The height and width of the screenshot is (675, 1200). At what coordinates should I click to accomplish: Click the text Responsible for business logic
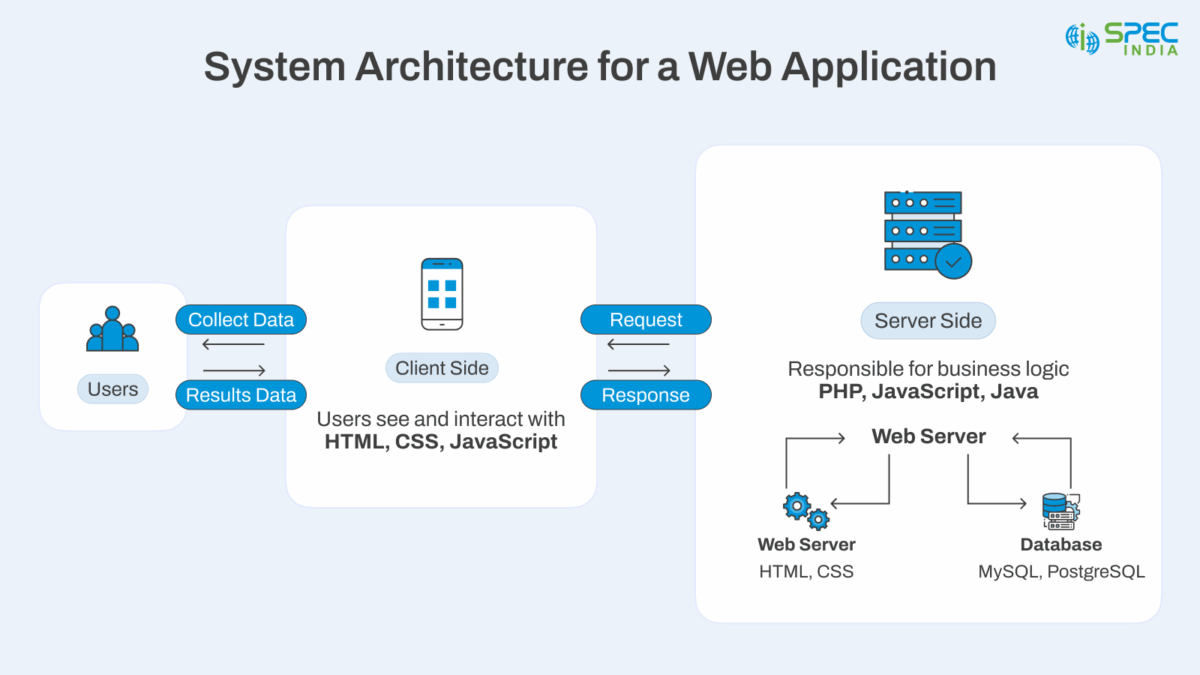(928, 369)
